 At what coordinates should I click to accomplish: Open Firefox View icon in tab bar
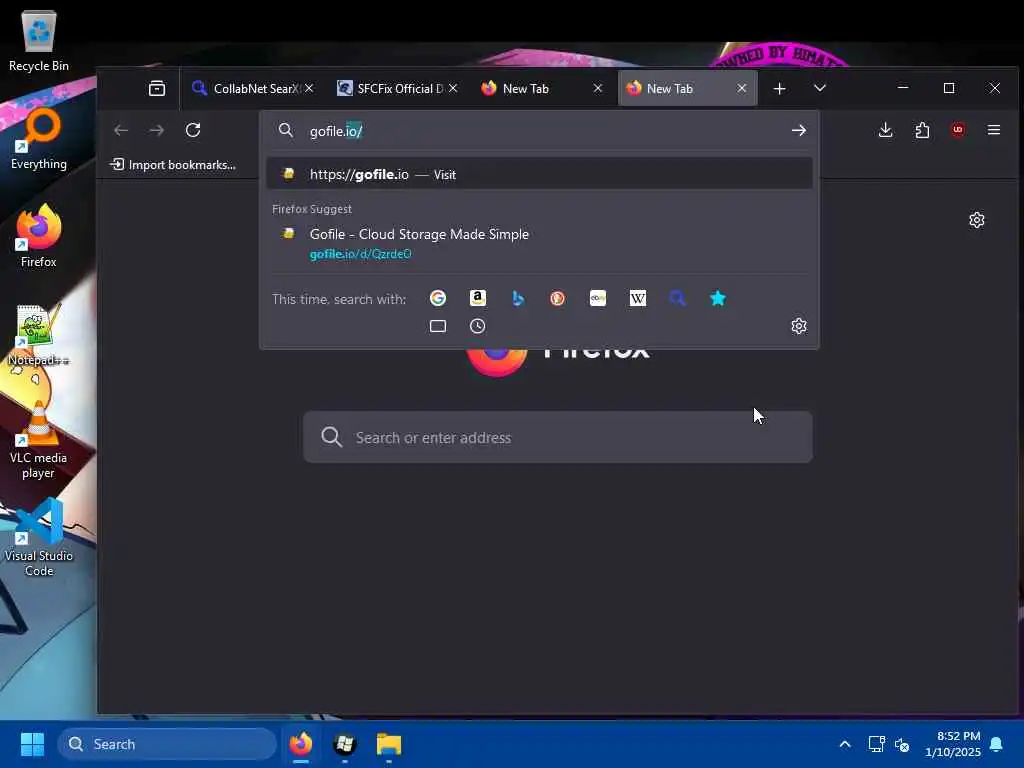157,88
